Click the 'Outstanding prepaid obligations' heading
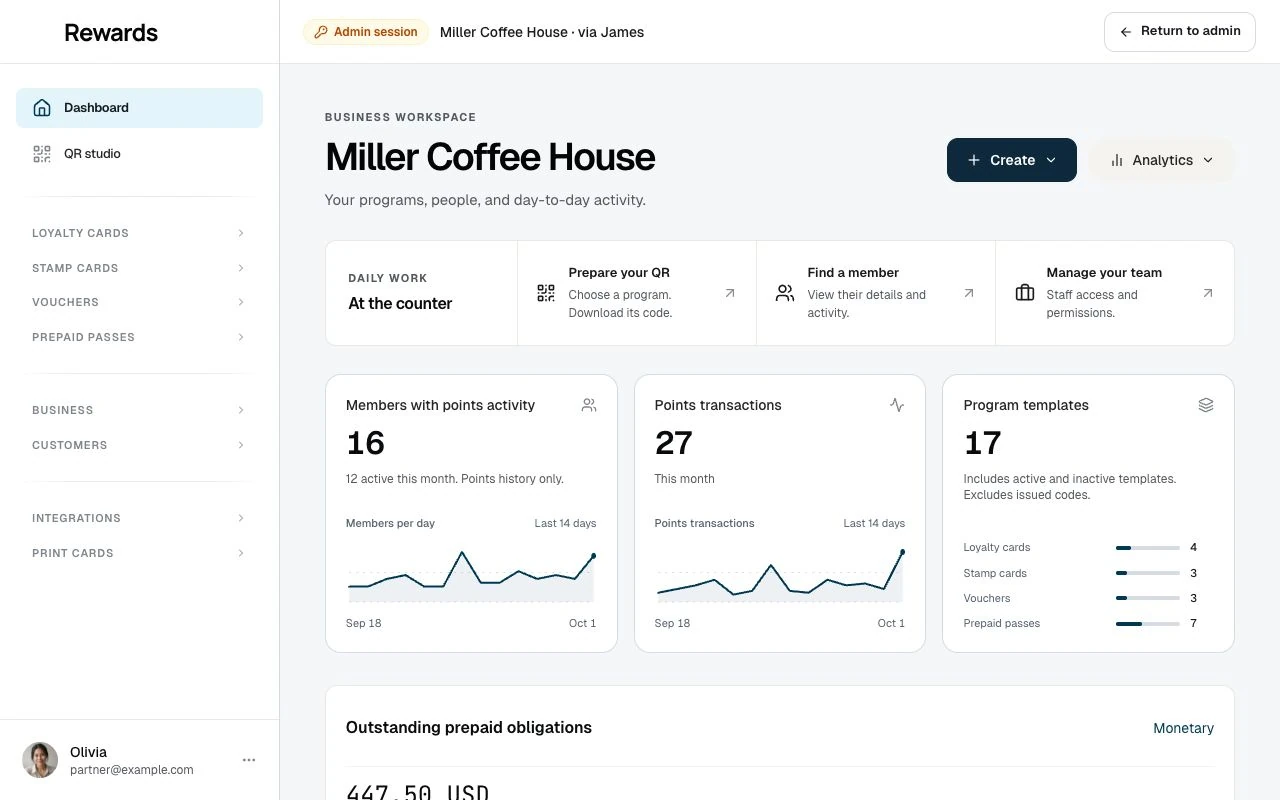The height and width of the screenshot is (800, 1280). coord(469,728)
